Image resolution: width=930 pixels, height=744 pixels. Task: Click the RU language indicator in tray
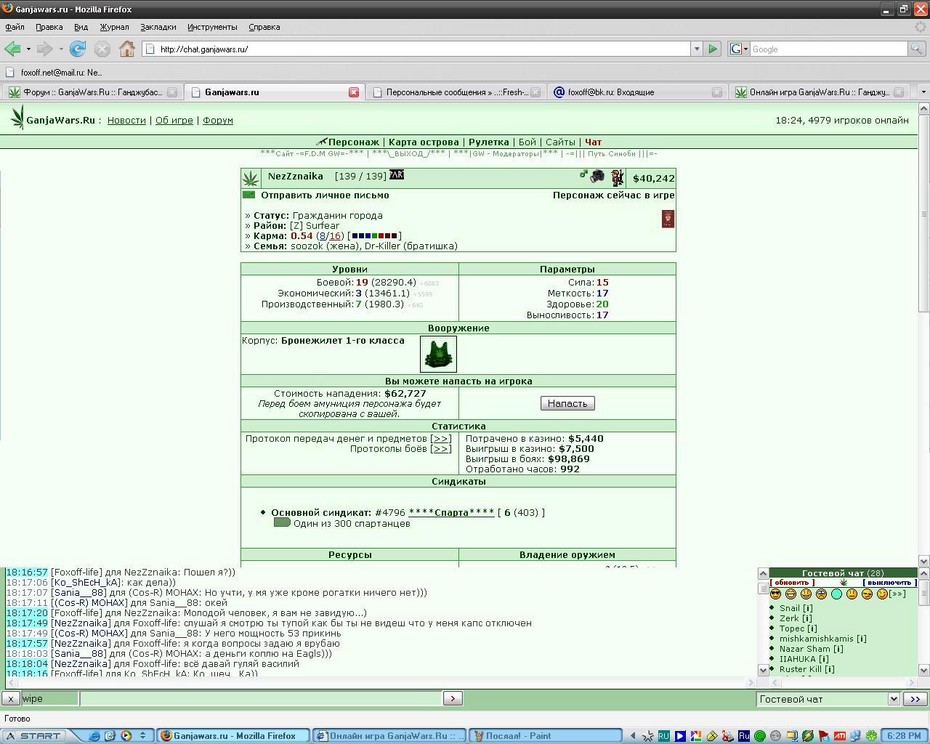click(664, 736)
